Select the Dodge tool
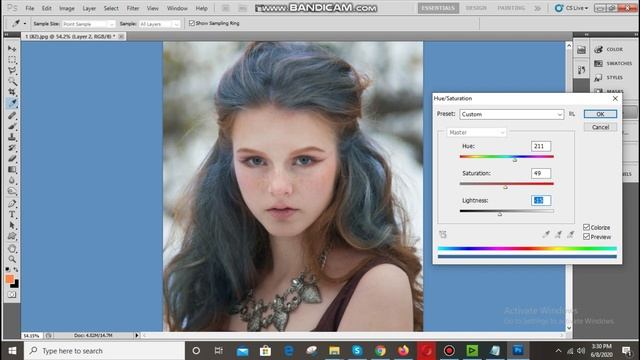This screenshot has width=640, height=360. point(12,191)
